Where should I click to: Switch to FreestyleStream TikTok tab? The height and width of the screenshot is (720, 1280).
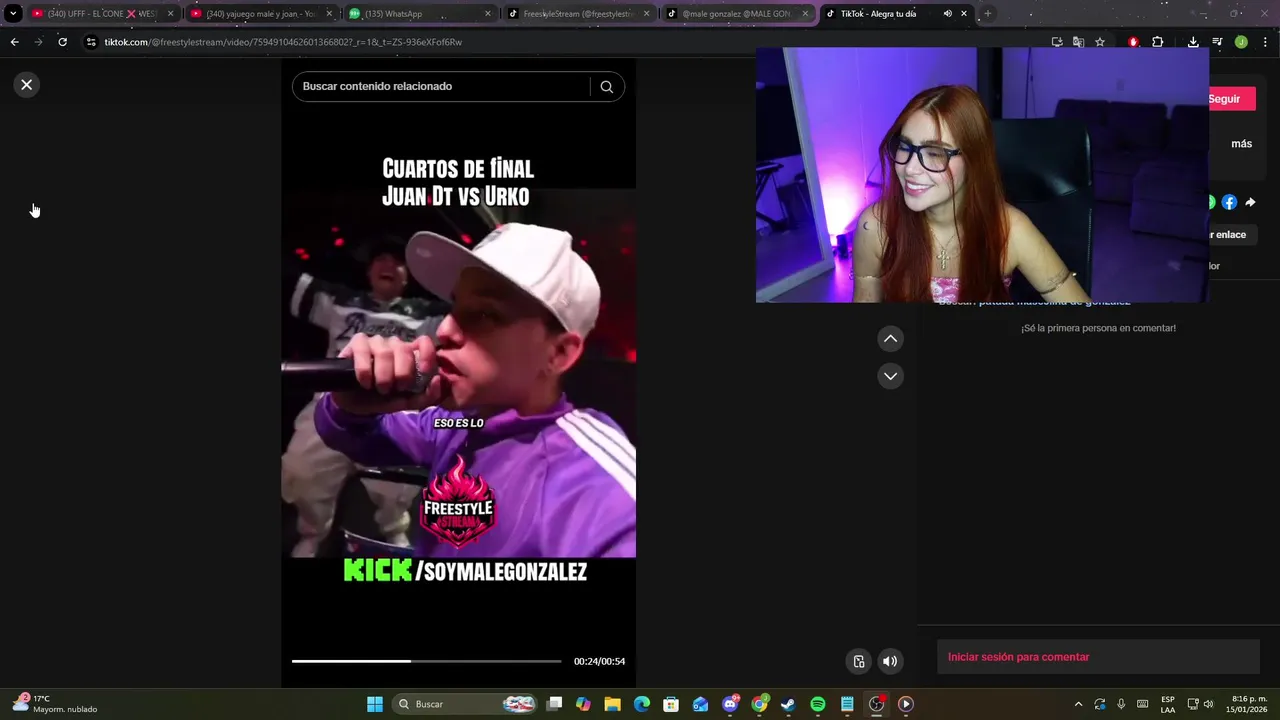tap(578, 14)
